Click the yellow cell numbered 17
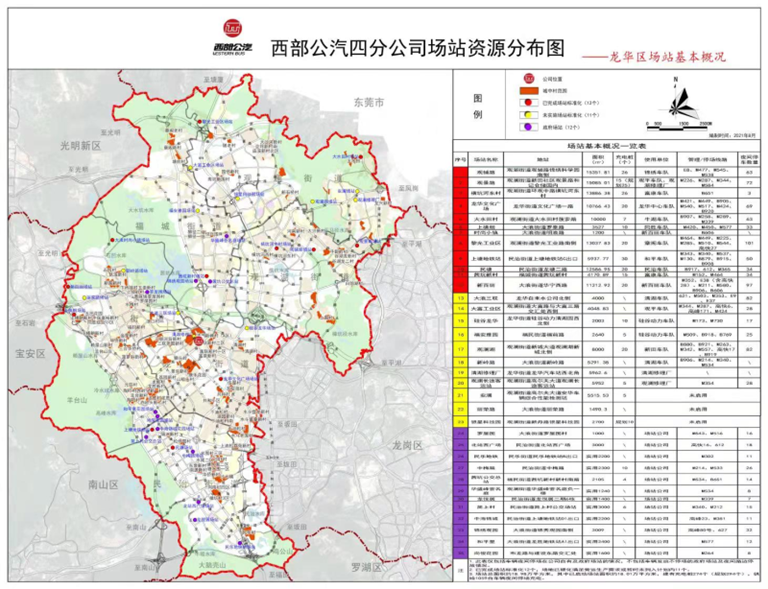The height and width of the screenshot is (589, 768). [460, 349]
